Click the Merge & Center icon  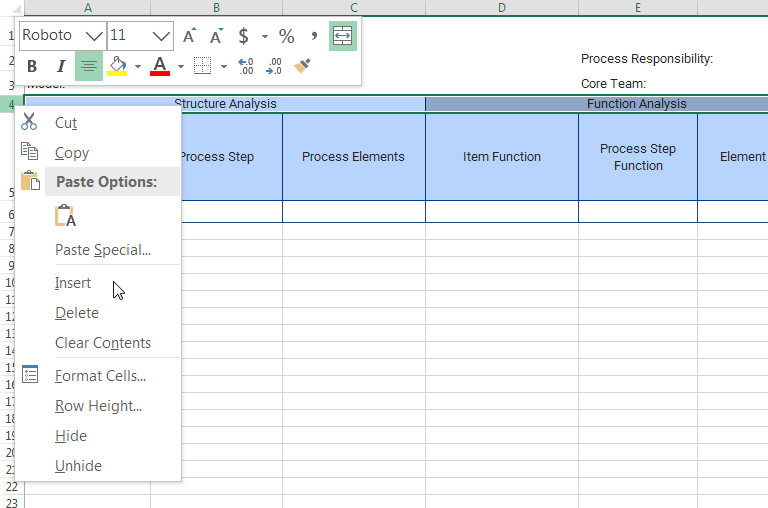point(342,36)
